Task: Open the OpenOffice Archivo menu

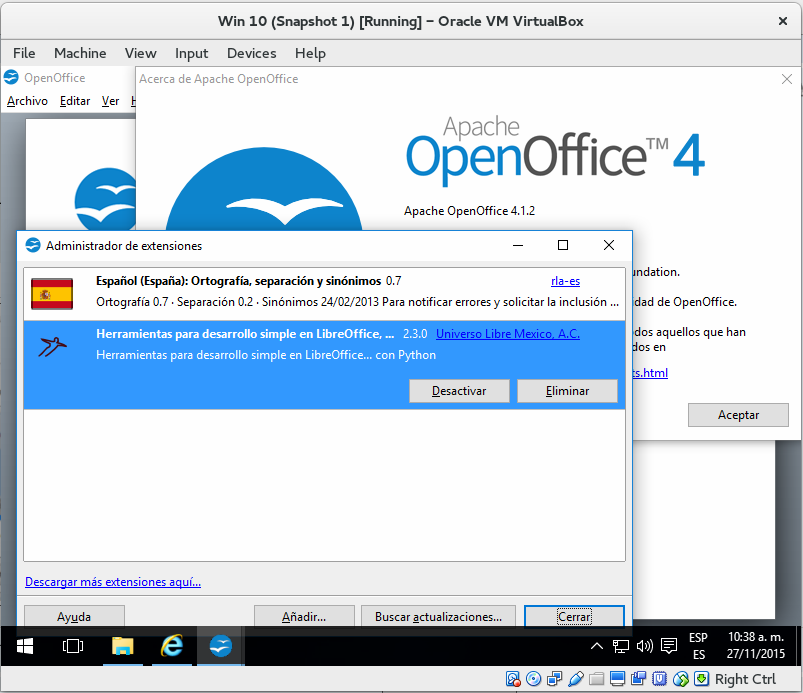Action: pyautogui.click(x=27, y=101)
